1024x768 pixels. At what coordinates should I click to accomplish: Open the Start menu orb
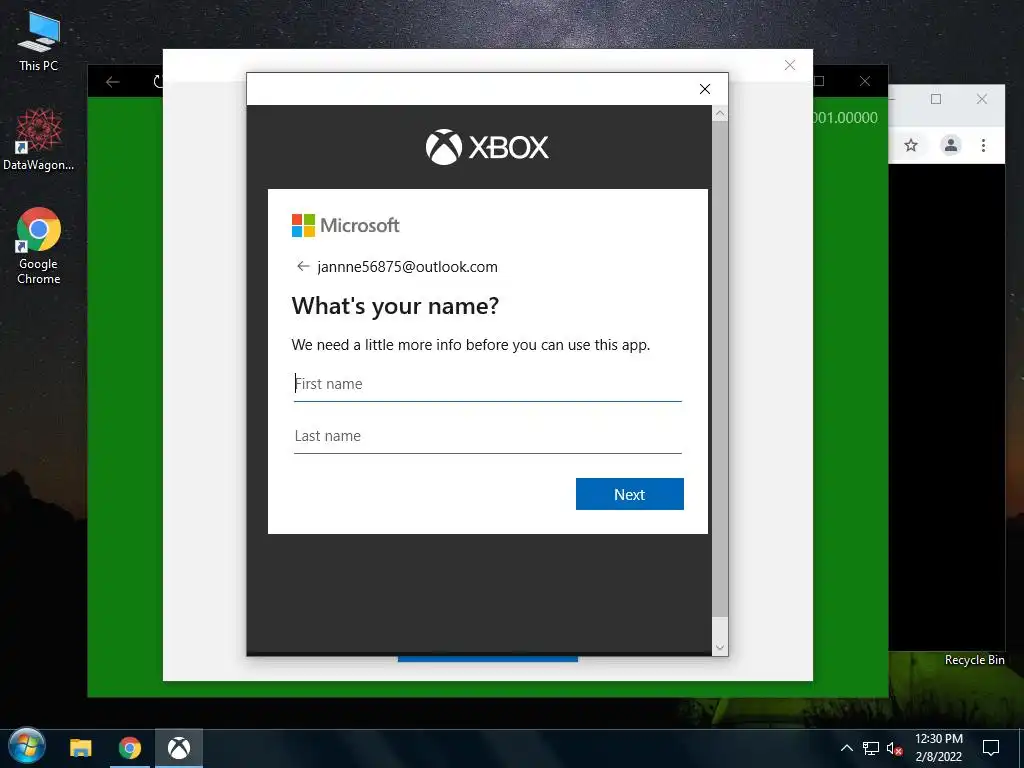(x=27, y=747)
